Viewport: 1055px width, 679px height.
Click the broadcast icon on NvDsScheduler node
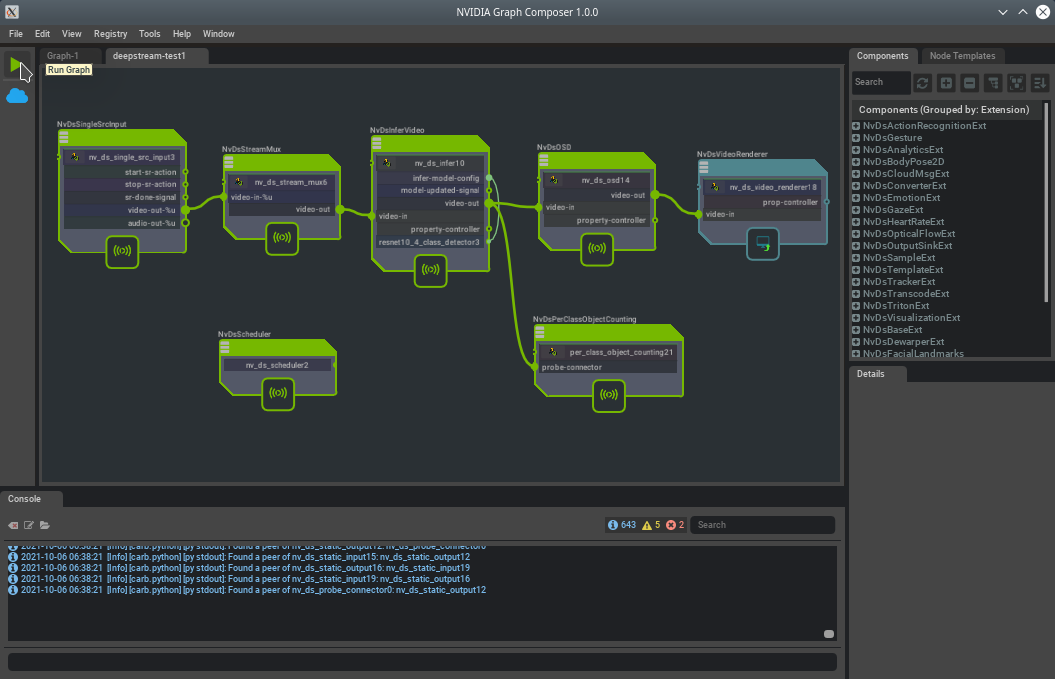pyautogui.click(x=279, y=394)
